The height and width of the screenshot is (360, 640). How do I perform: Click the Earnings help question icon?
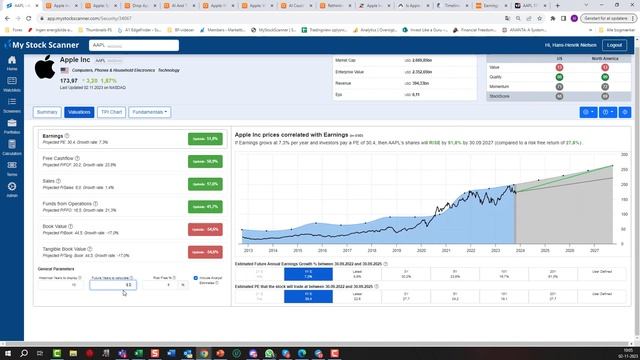click(67, 136)
